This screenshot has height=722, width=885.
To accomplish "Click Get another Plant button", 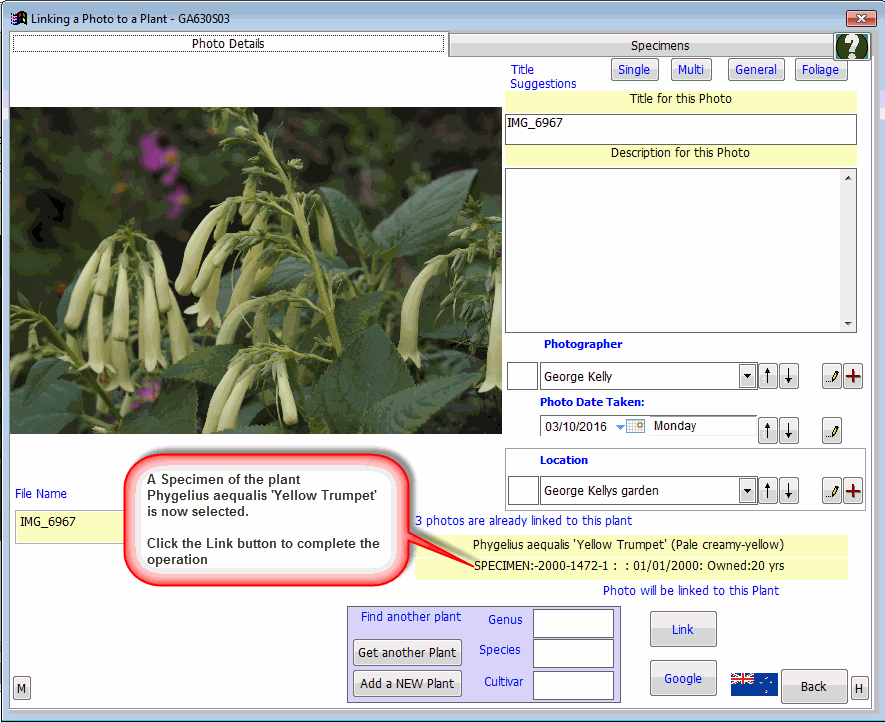I will click(408, 653).
